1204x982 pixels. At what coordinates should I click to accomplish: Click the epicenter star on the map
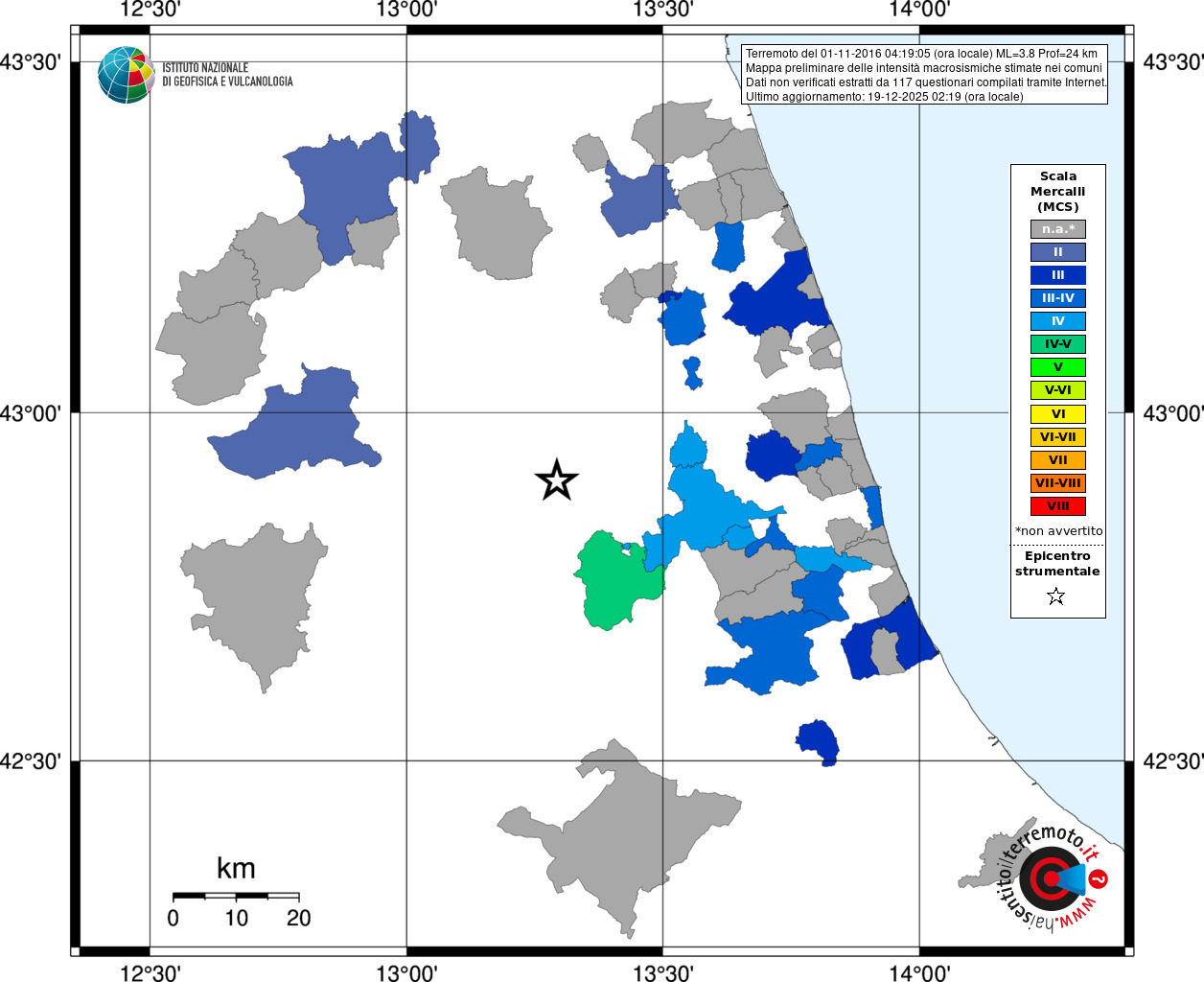[557, 480]
